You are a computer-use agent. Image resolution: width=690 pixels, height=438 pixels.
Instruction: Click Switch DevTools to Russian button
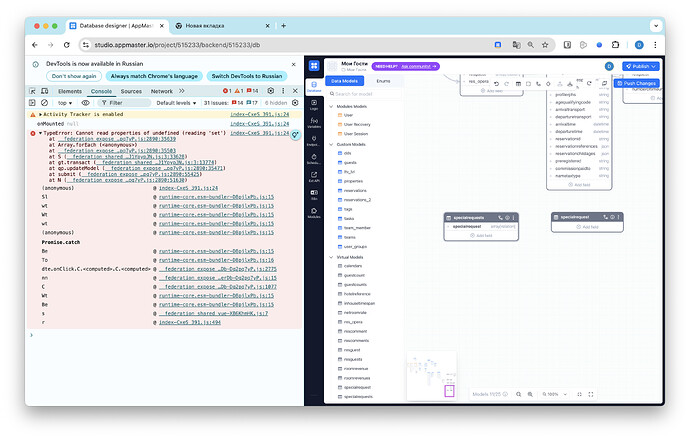click(247, 76)
